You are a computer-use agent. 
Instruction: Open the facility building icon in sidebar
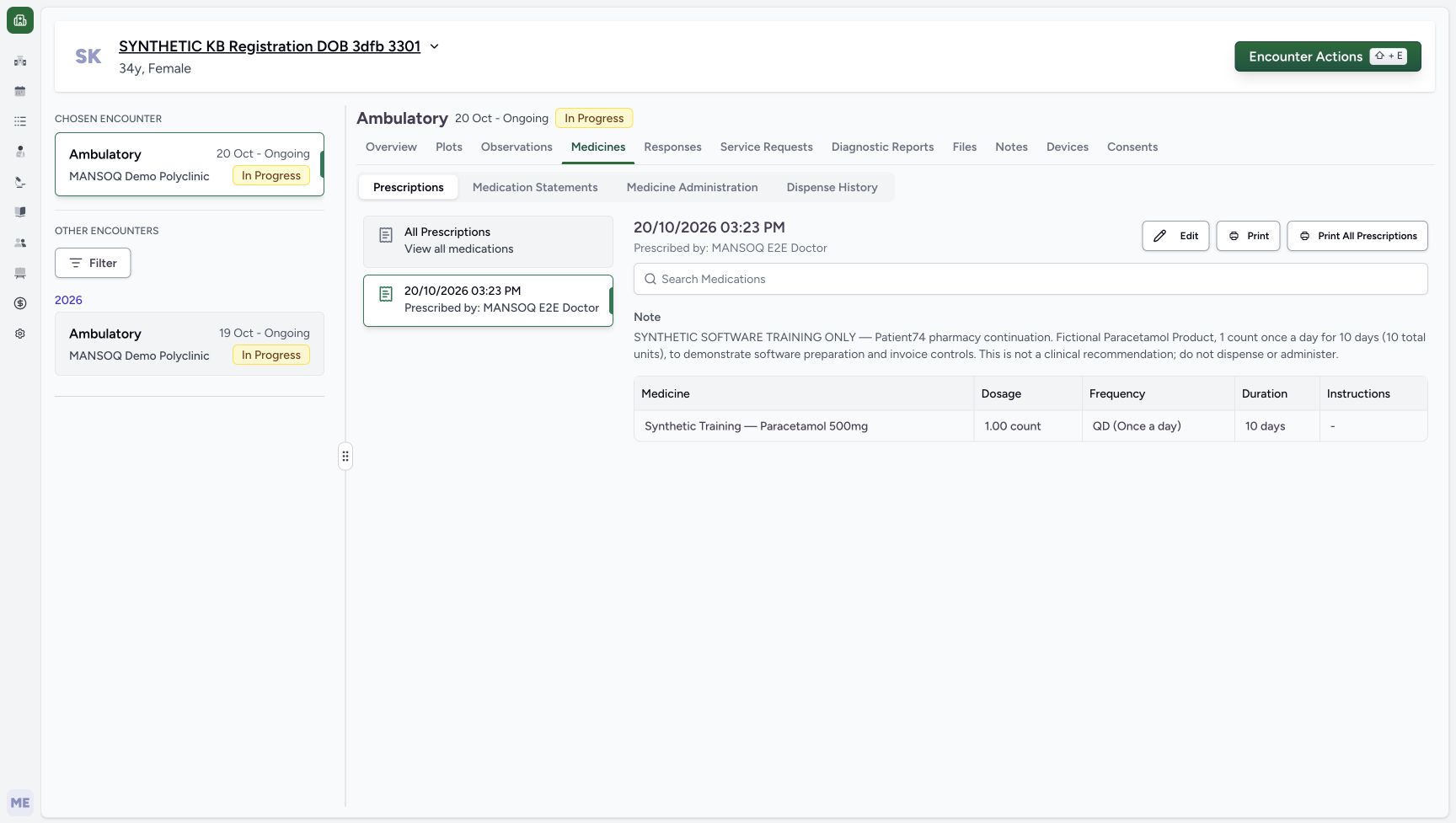coord(20,61)
